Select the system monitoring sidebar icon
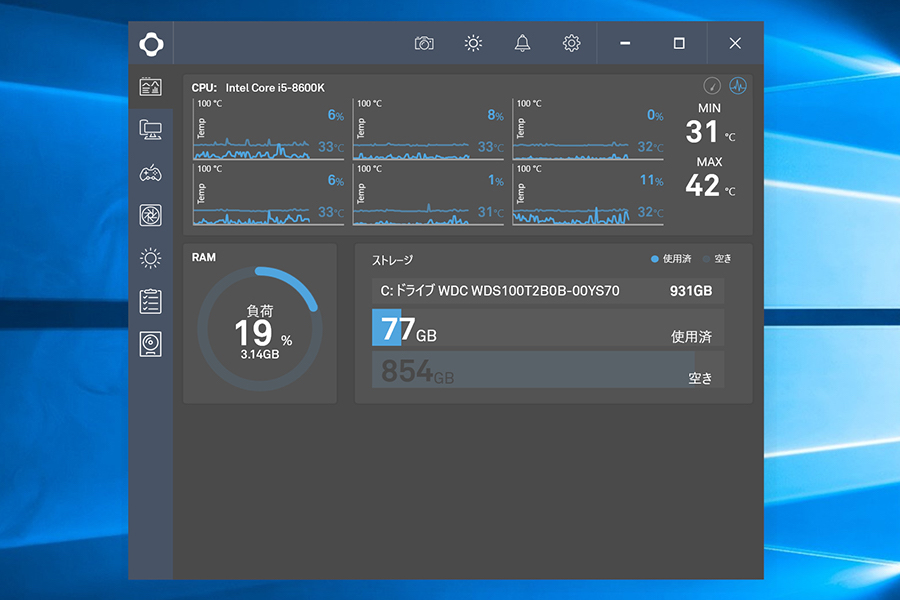This screenshot has height=600, width=900. tap(150, 87)
